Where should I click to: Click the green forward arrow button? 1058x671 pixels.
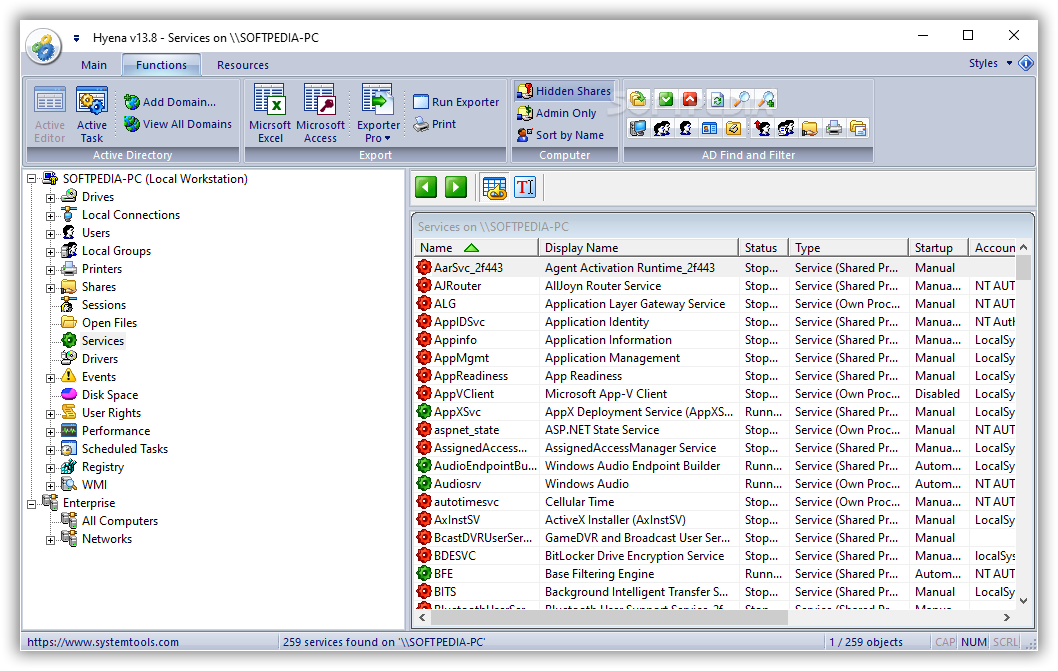pos(455,187)
